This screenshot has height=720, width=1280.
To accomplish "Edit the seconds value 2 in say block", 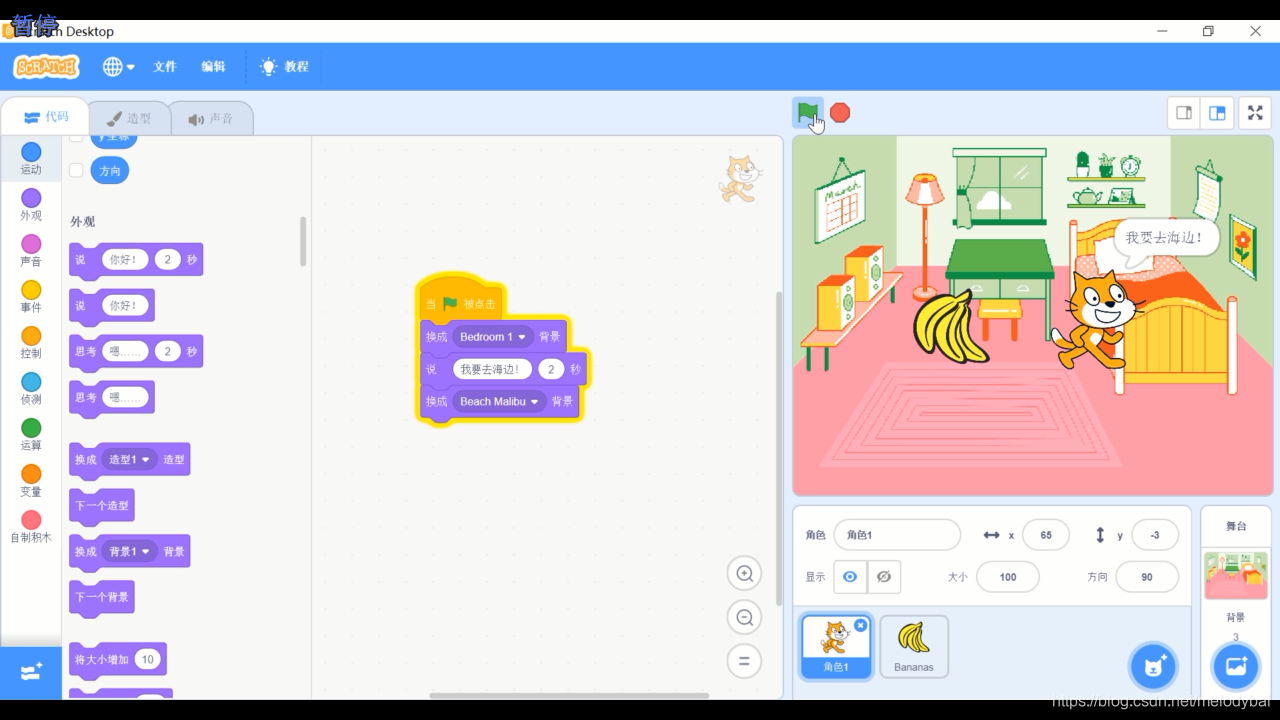I will click(x=551, y=369).
